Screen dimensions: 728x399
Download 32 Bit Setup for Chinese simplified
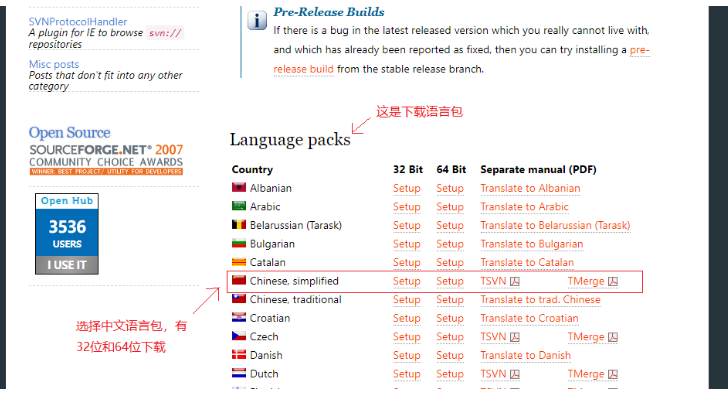click(x=407, y=281)
